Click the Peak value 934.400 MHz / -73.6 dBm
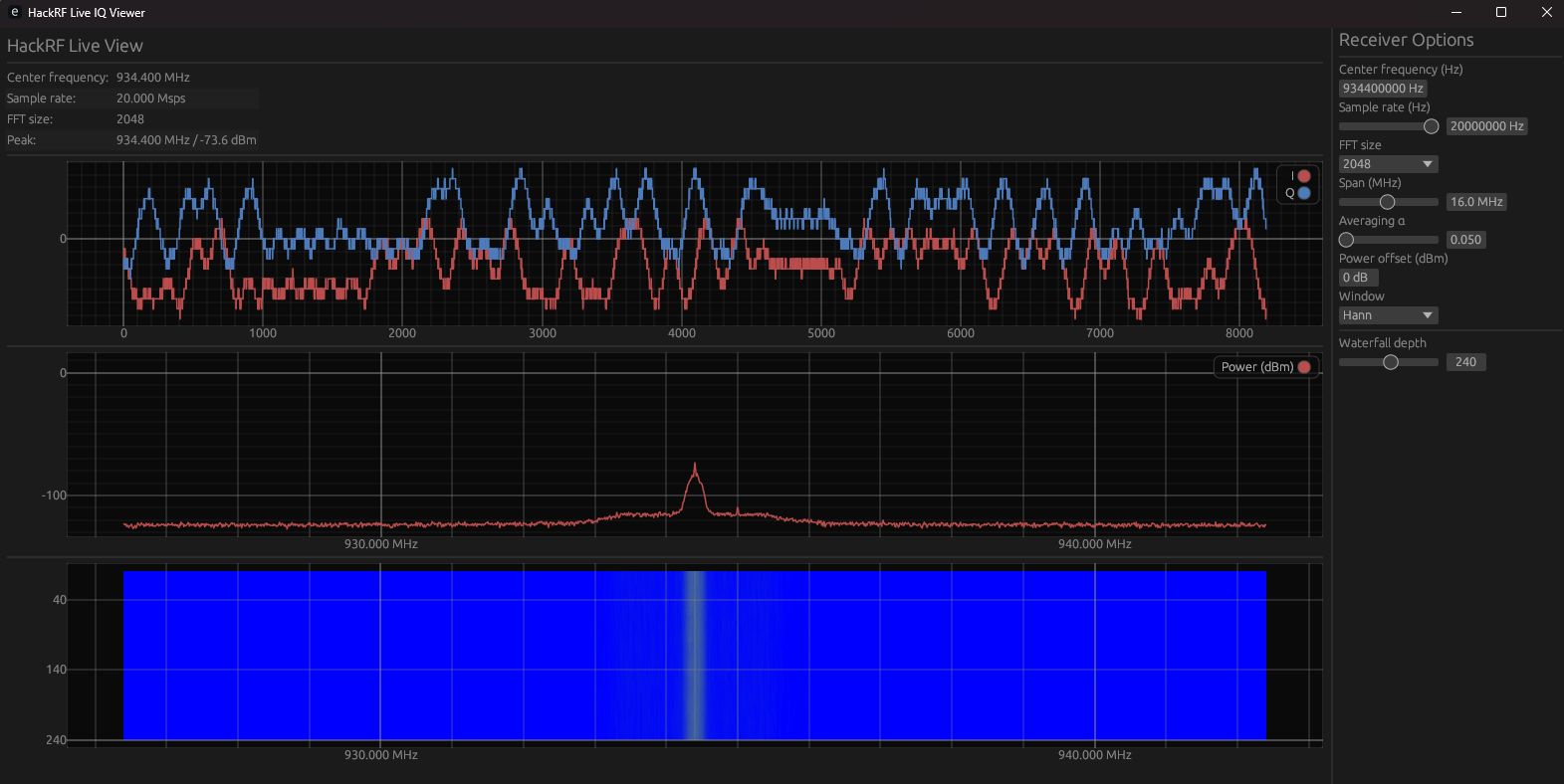Screen dimensions: 1564x784 [186, 140]
